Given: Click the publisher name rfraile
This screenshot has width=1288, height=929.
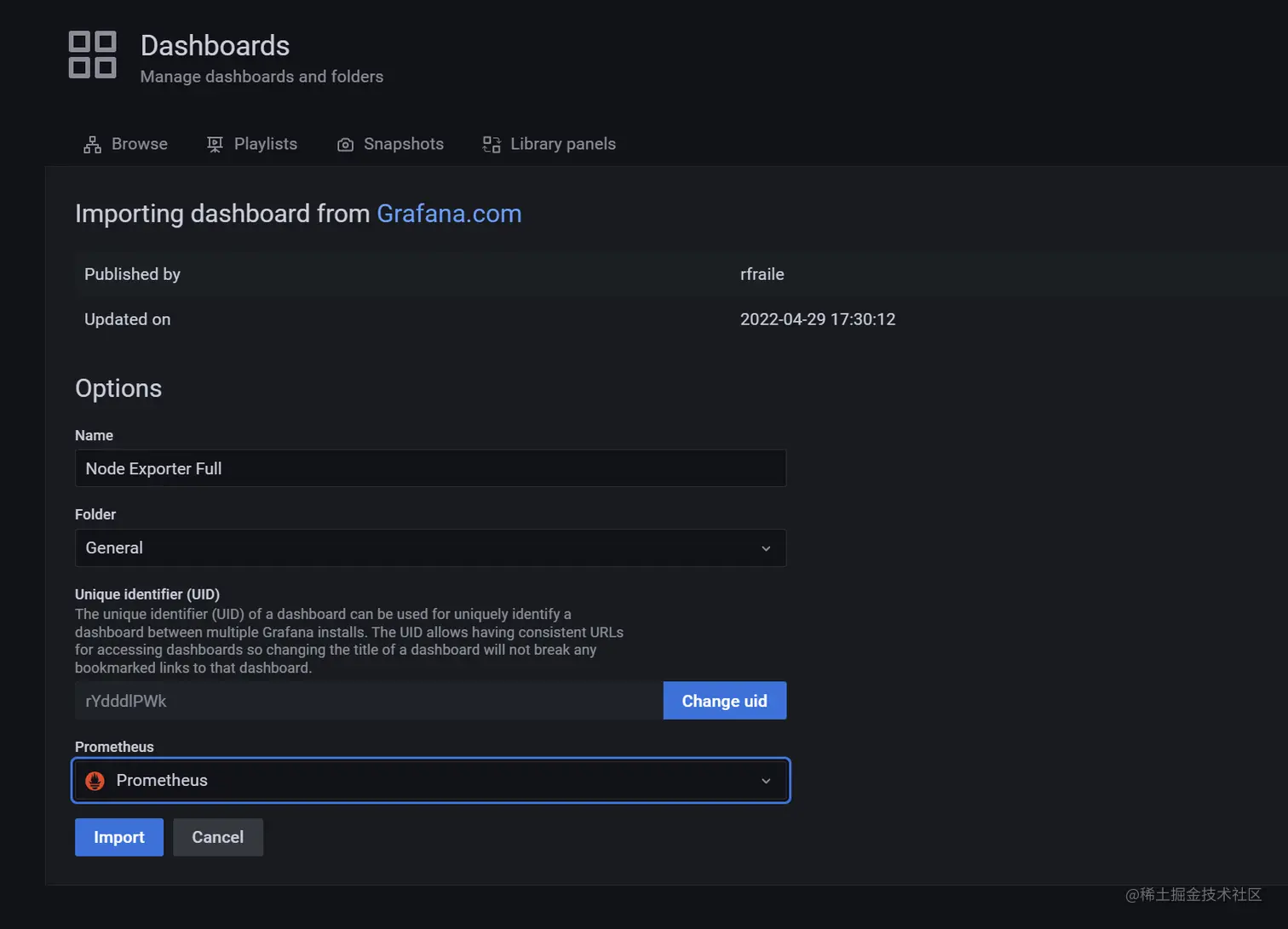Looking at the screenshot, I should coord(762,274).
